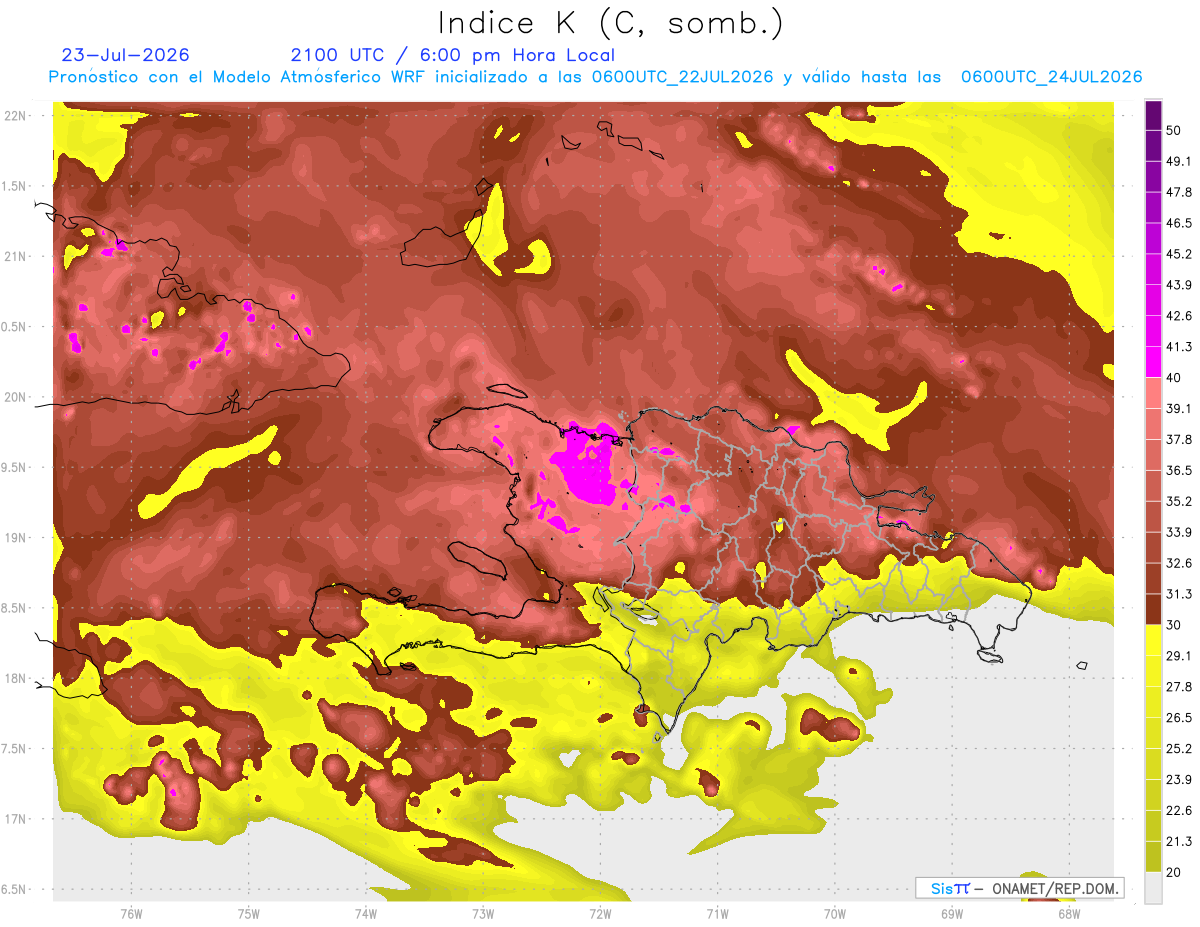Select the date text "23-Jul-2026"
Screen dimensions: 1200x927
click(x=126, y=55)
